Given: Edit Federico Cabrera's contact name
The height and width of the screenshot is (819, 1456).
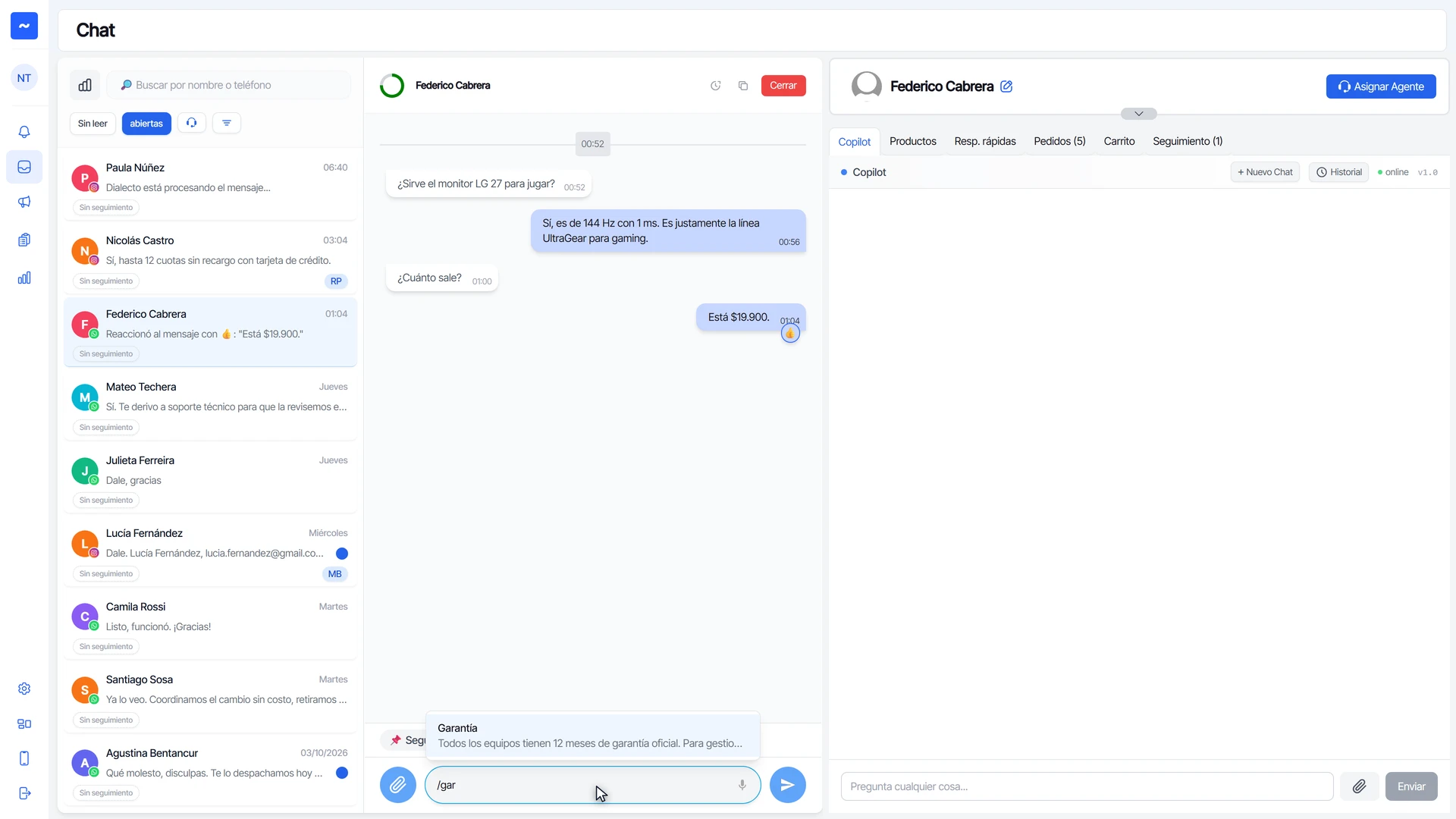Looking at the screenshot, I should coord(1006,86).
